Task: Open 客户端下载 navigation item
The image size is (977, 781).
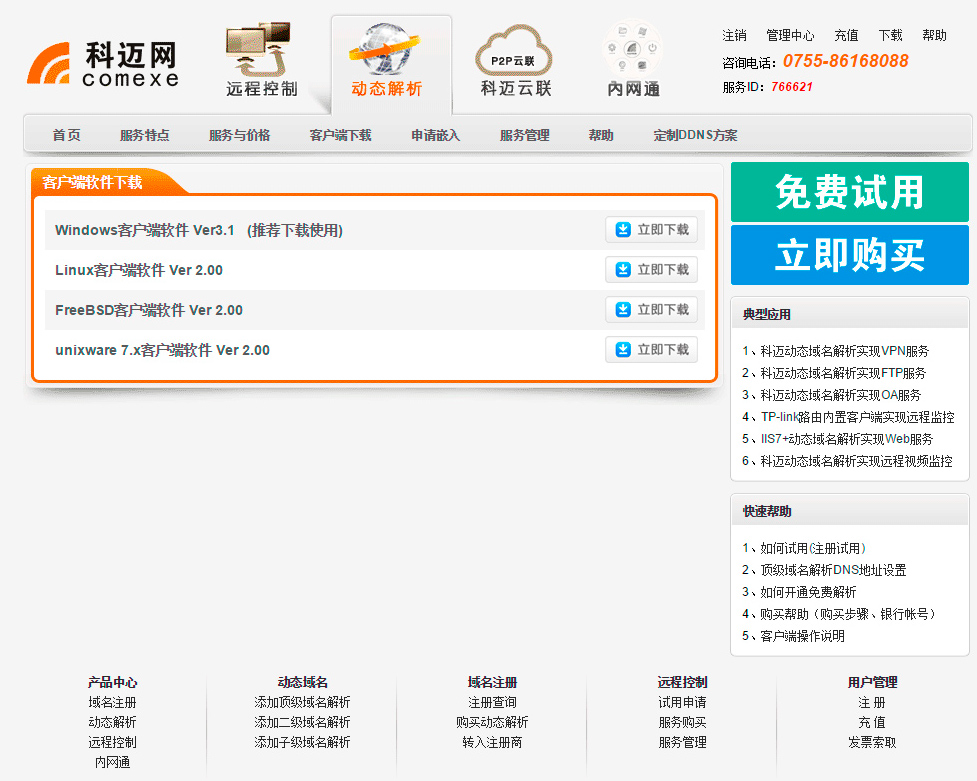Action: (x=341, y=135)
